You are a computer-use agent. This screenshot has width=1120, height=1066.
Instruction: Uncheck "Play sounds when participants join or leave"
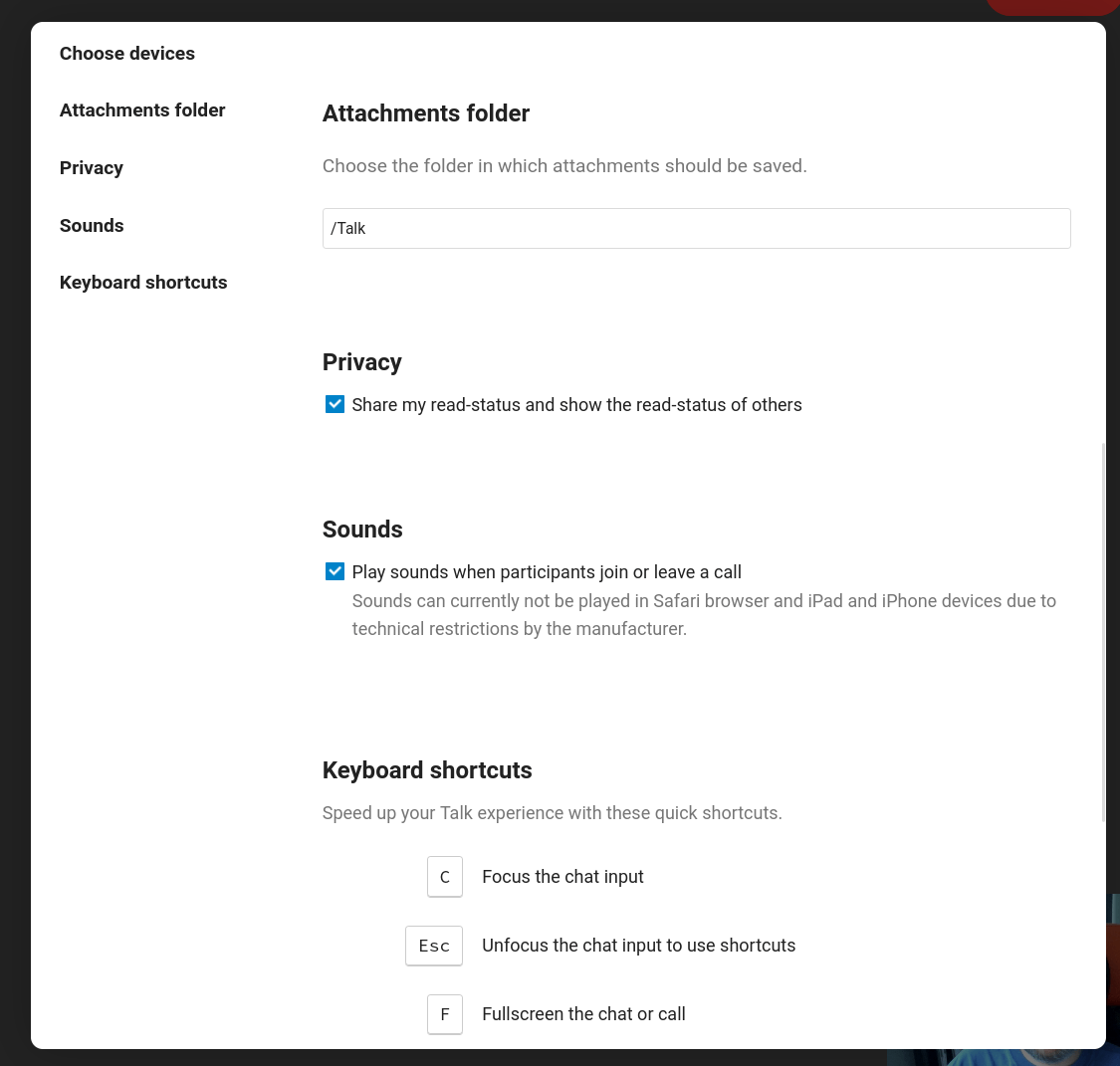coord(335,571)
